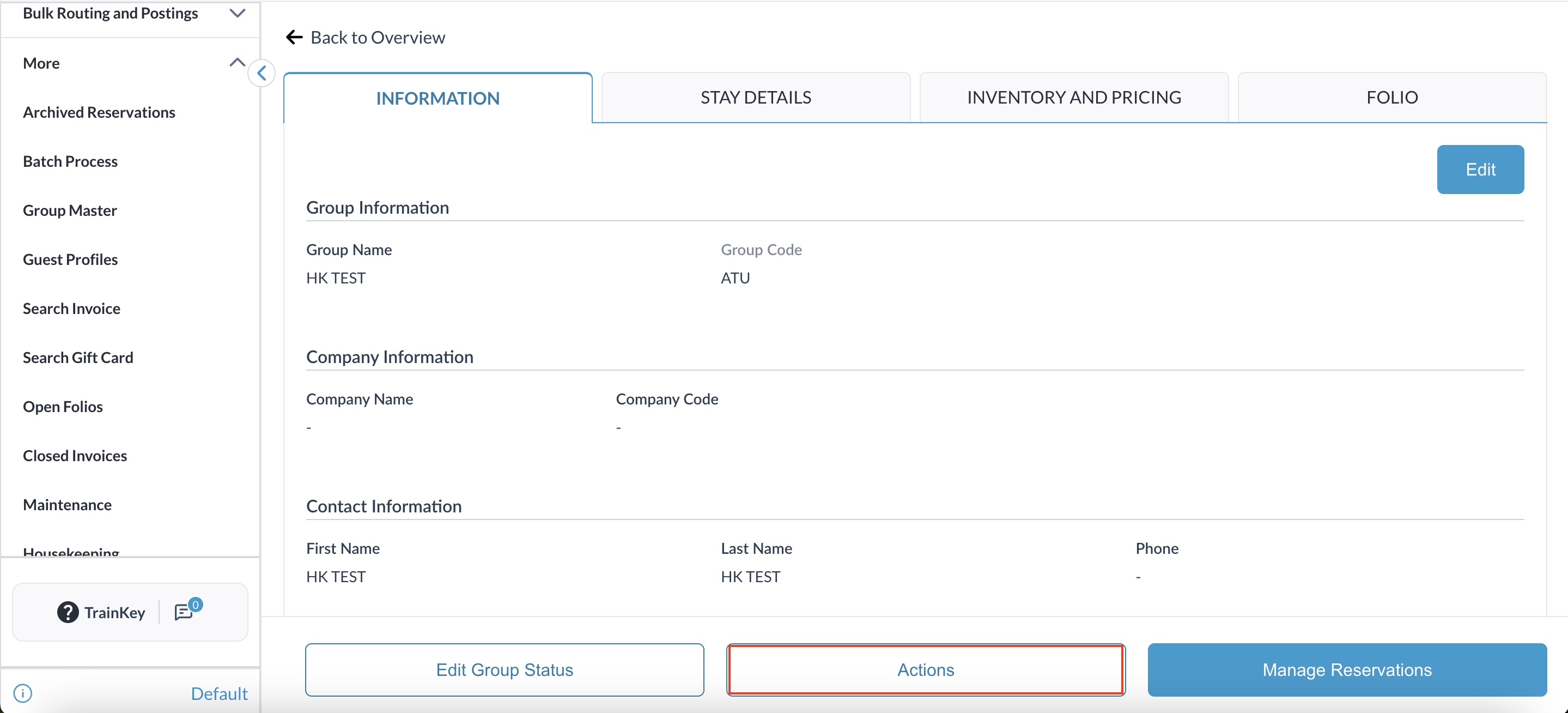Open the TrainKey help question mark icon

point(68,612)
